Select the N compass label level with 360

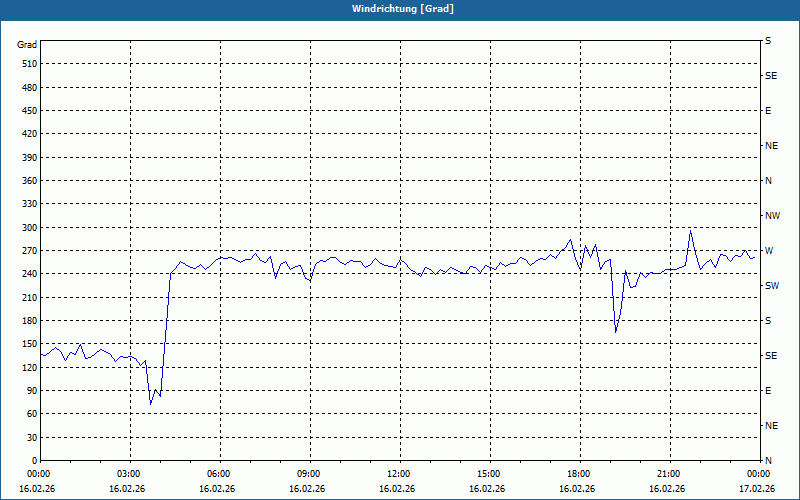768,181
